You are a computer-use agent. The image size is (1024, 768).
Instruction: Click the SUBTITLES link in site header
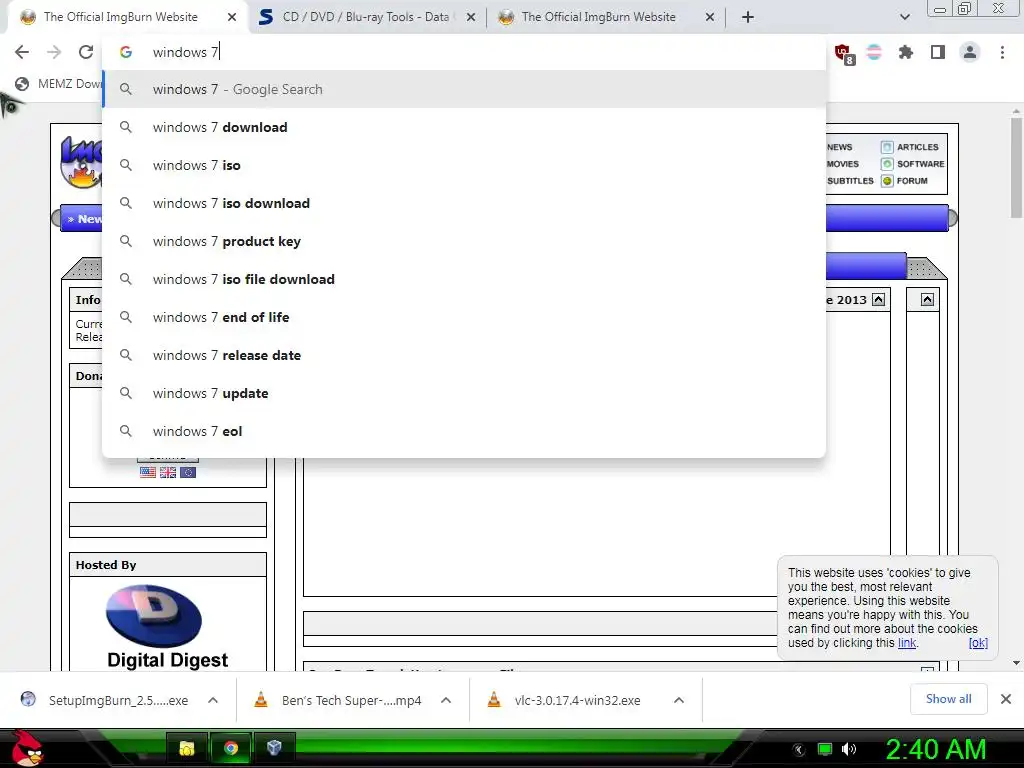pyautogui.click(x=850, y=181)
